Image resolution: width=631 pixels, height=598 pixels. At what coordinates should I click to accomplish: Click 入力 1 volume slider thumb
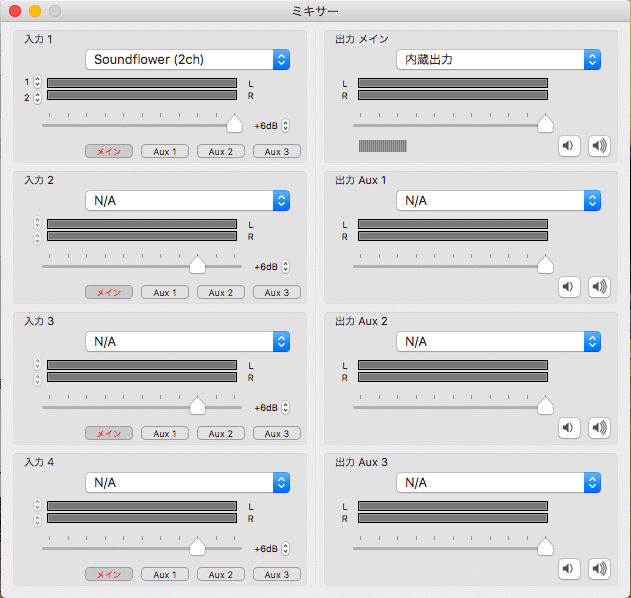coord(235,124)
